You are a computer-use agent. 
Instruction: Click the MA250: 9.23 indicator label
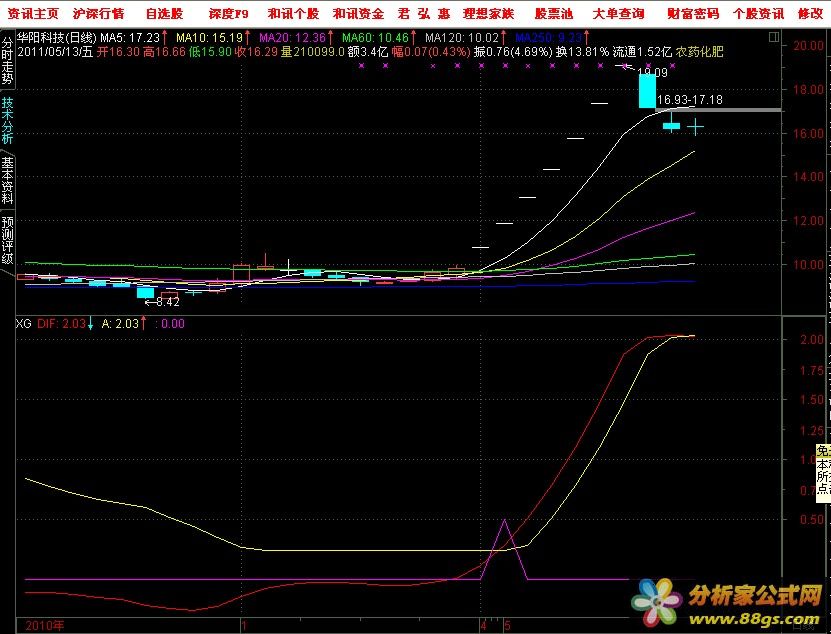(549, 38)
